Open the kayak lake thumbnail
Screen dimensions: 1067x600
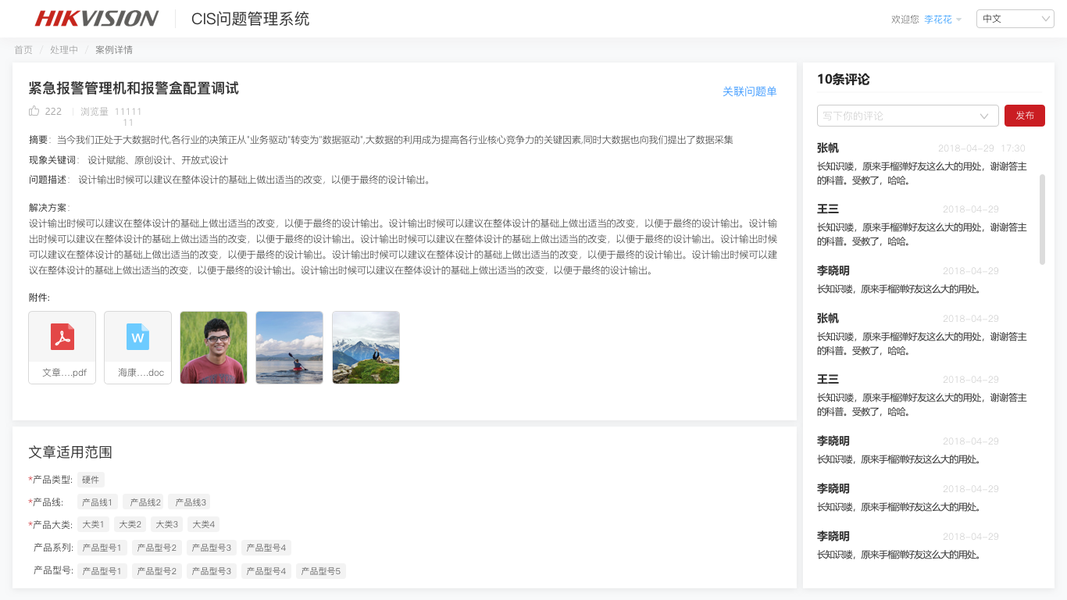point(289,348)
